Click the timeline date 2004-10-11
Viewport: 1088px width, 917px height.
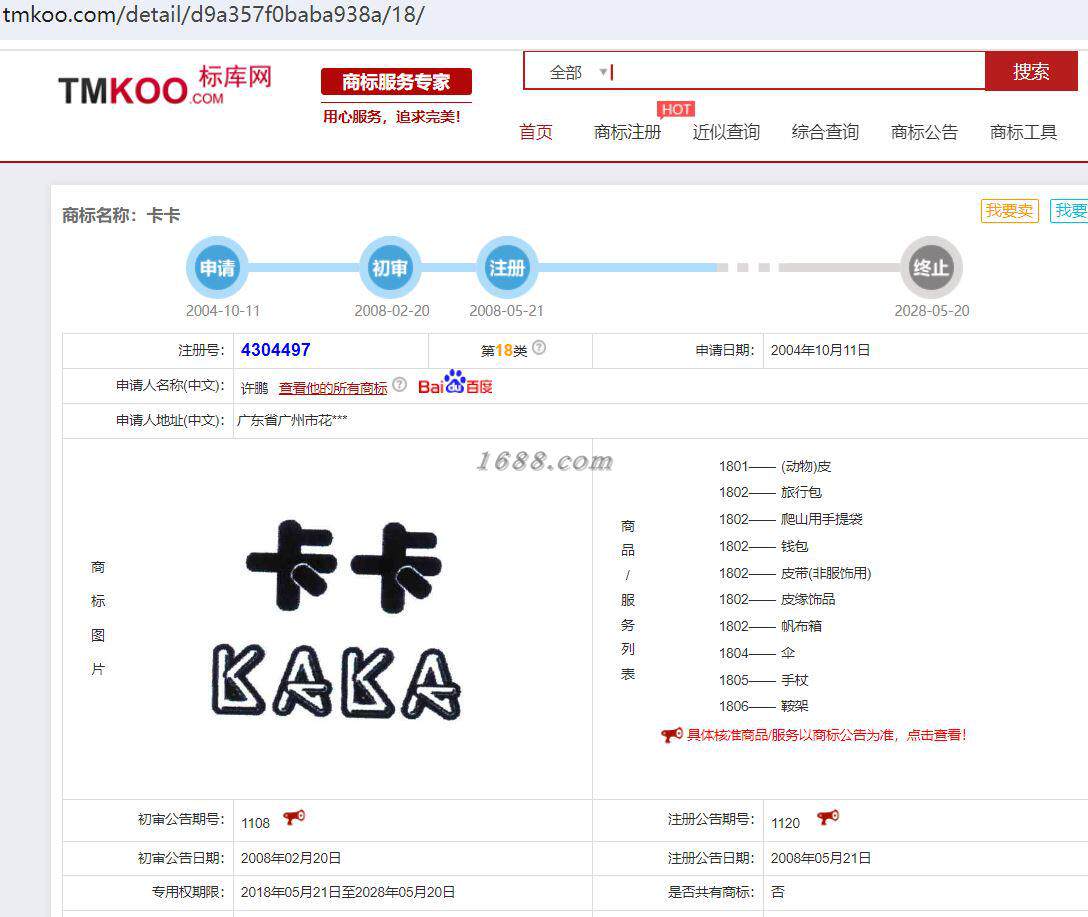[x=223, y=311]
